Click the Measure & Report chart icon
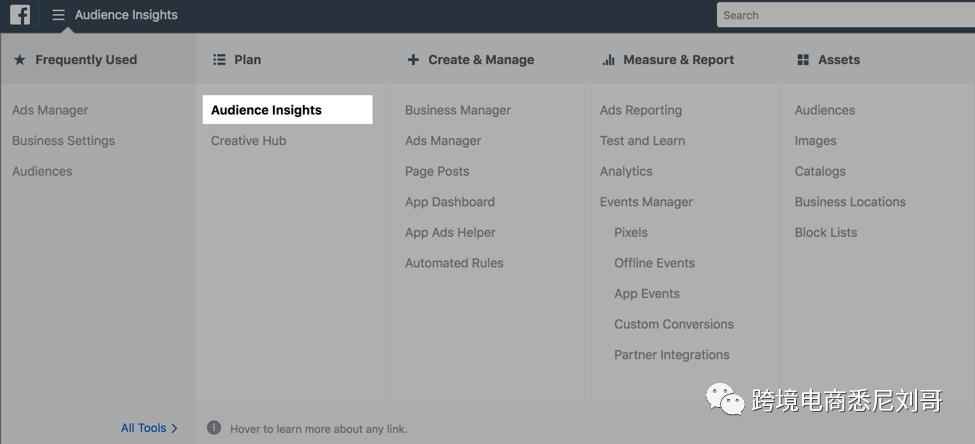Screen dimensions: 975x444 point(608,60)
